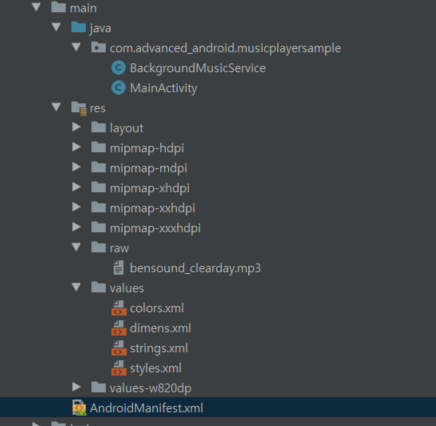Click the mipmap-xhdpi folder icon
This screenshot has width=436, height=426.
98,187
